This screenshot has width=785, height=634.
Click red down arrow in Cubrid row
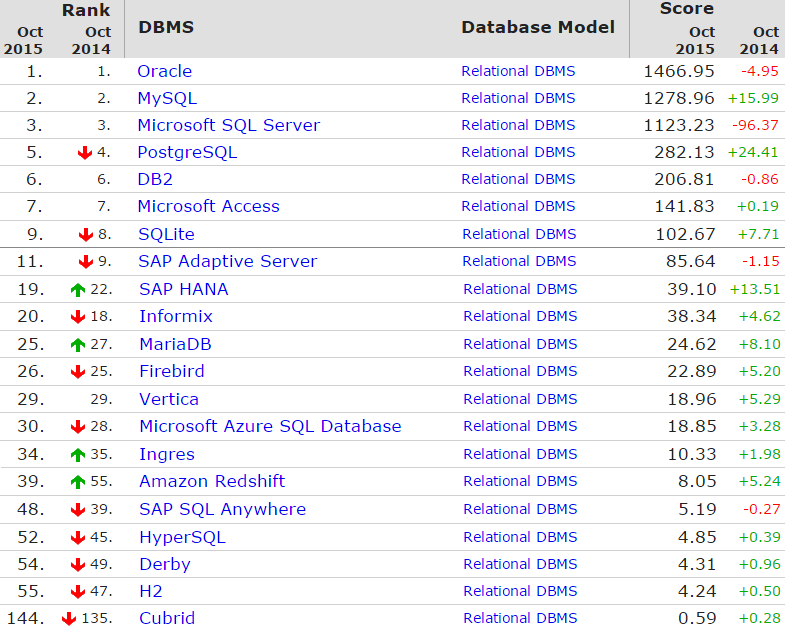coord(69,618)
